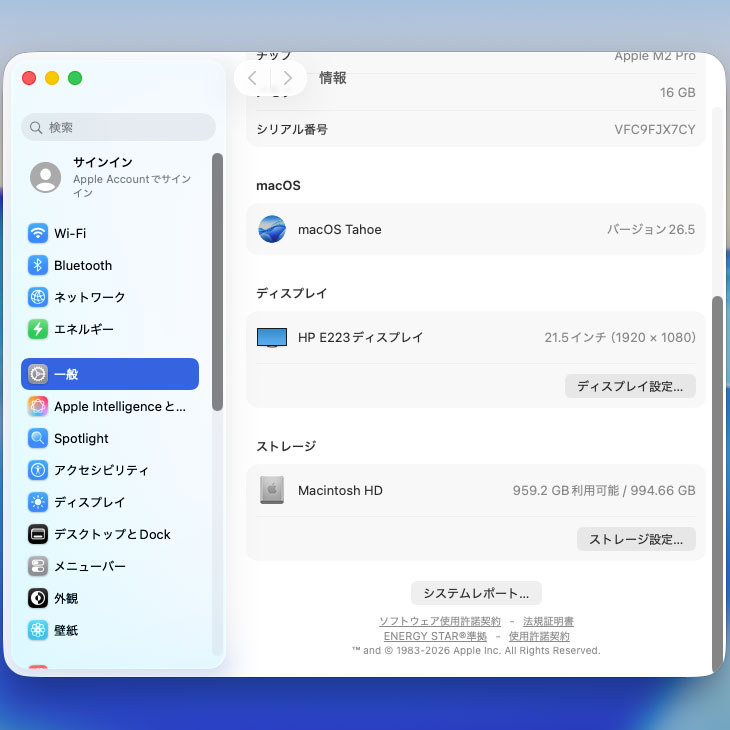Image resolution: width=730 pixels, height=730 pixels.
Task: Select デスクトップとDock in the sidebar
Action: (110, 534)
